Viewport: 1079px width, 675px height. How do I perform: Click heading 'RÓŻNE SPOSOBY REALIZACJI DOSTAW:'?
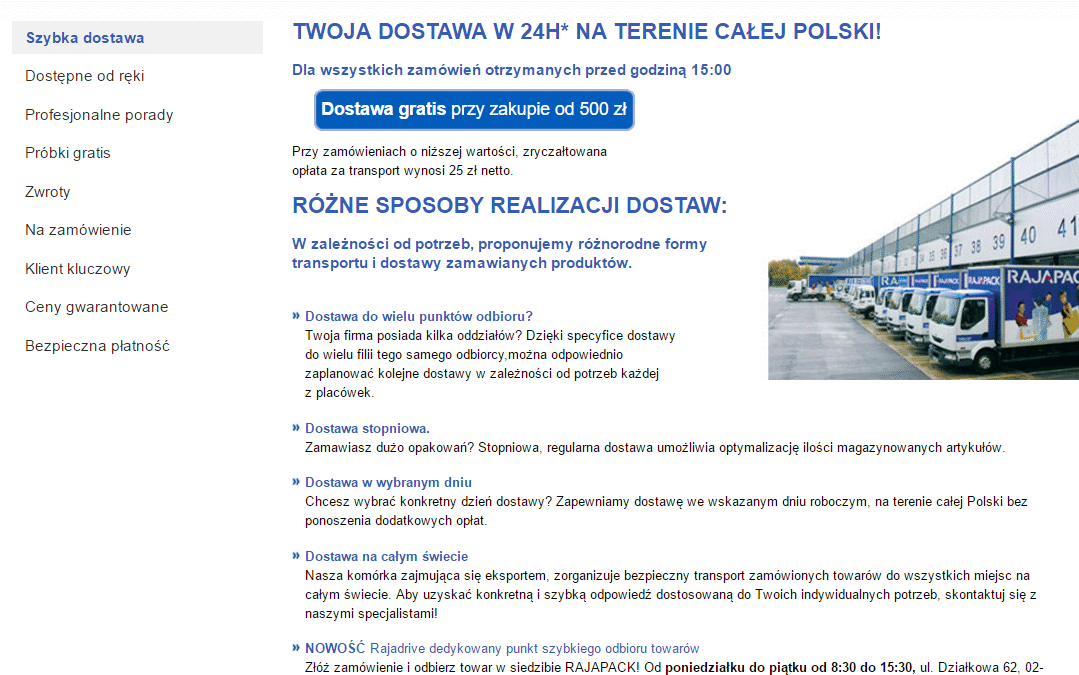509,206
